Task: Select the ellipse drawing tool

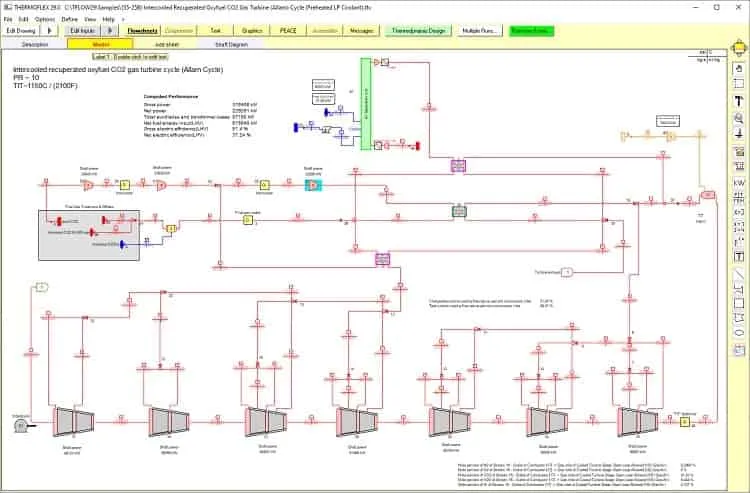Action: [x=739, y=333]
